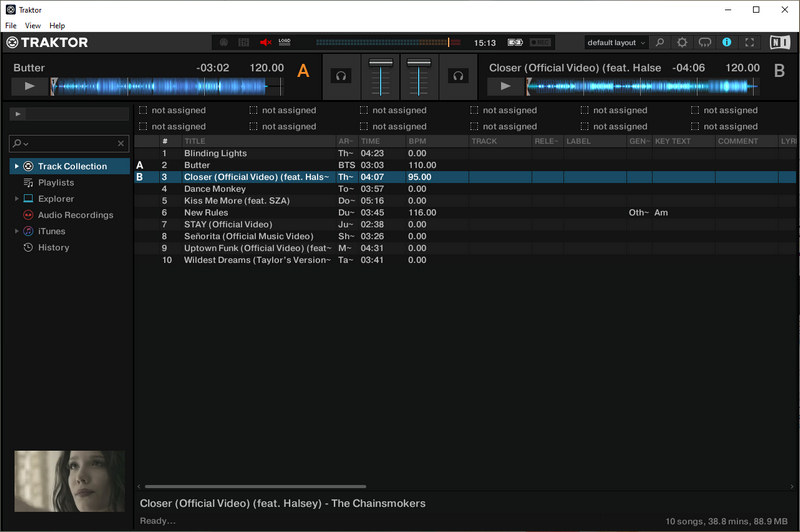
Task: Click the MIDI controller indicator icon
Action: 244,42
